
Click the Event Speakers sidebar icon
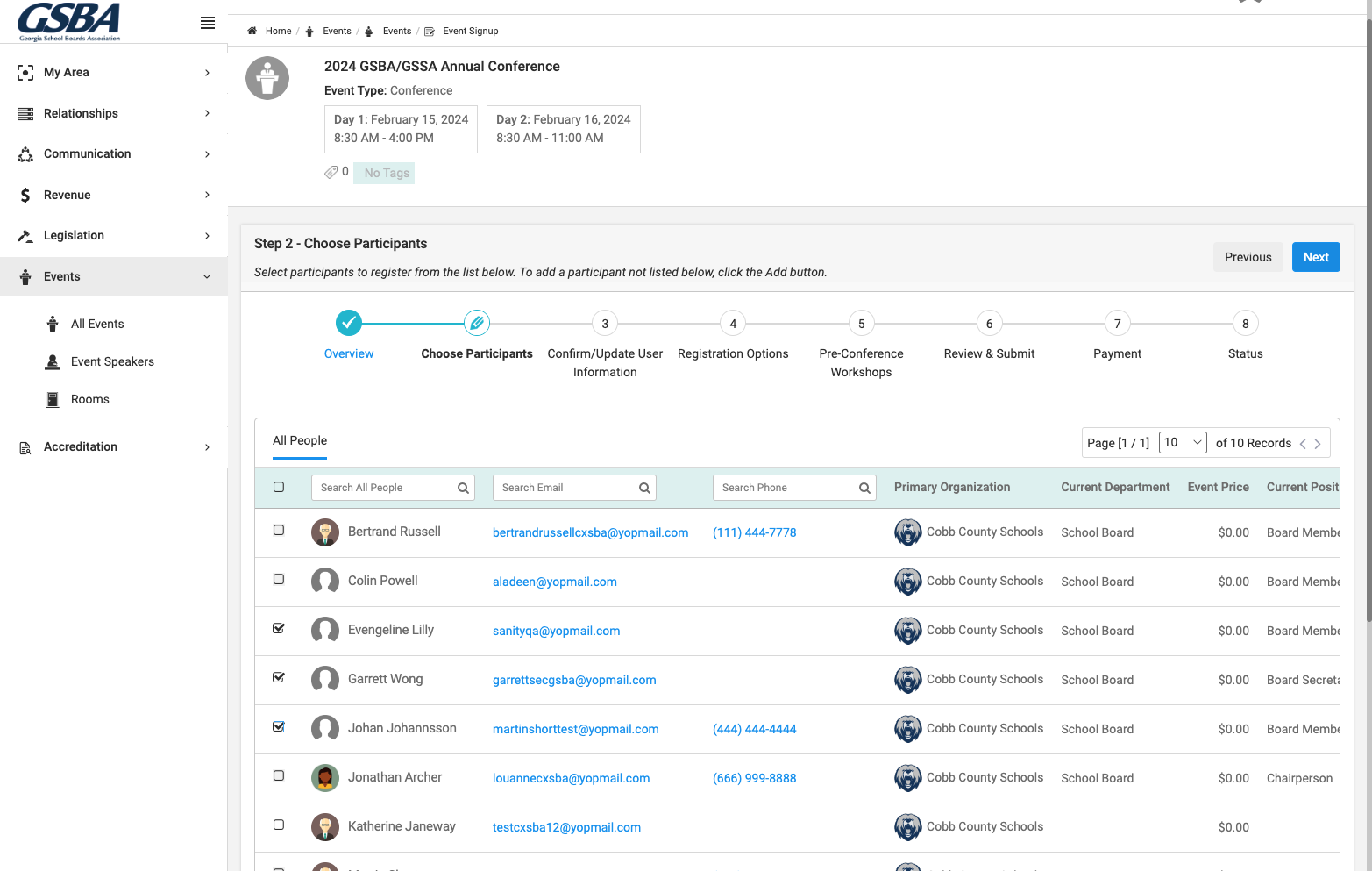tap(53, 361)
